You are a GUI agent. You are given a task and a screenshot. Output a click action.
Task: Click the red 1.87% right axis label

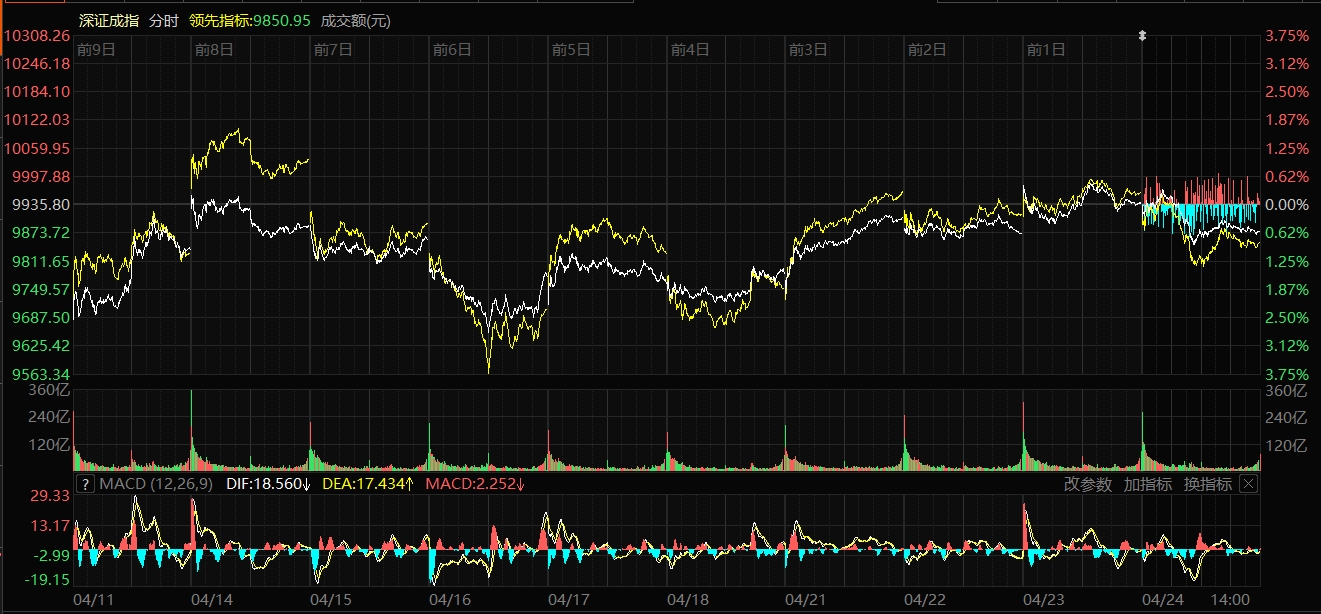(1287, 119)
